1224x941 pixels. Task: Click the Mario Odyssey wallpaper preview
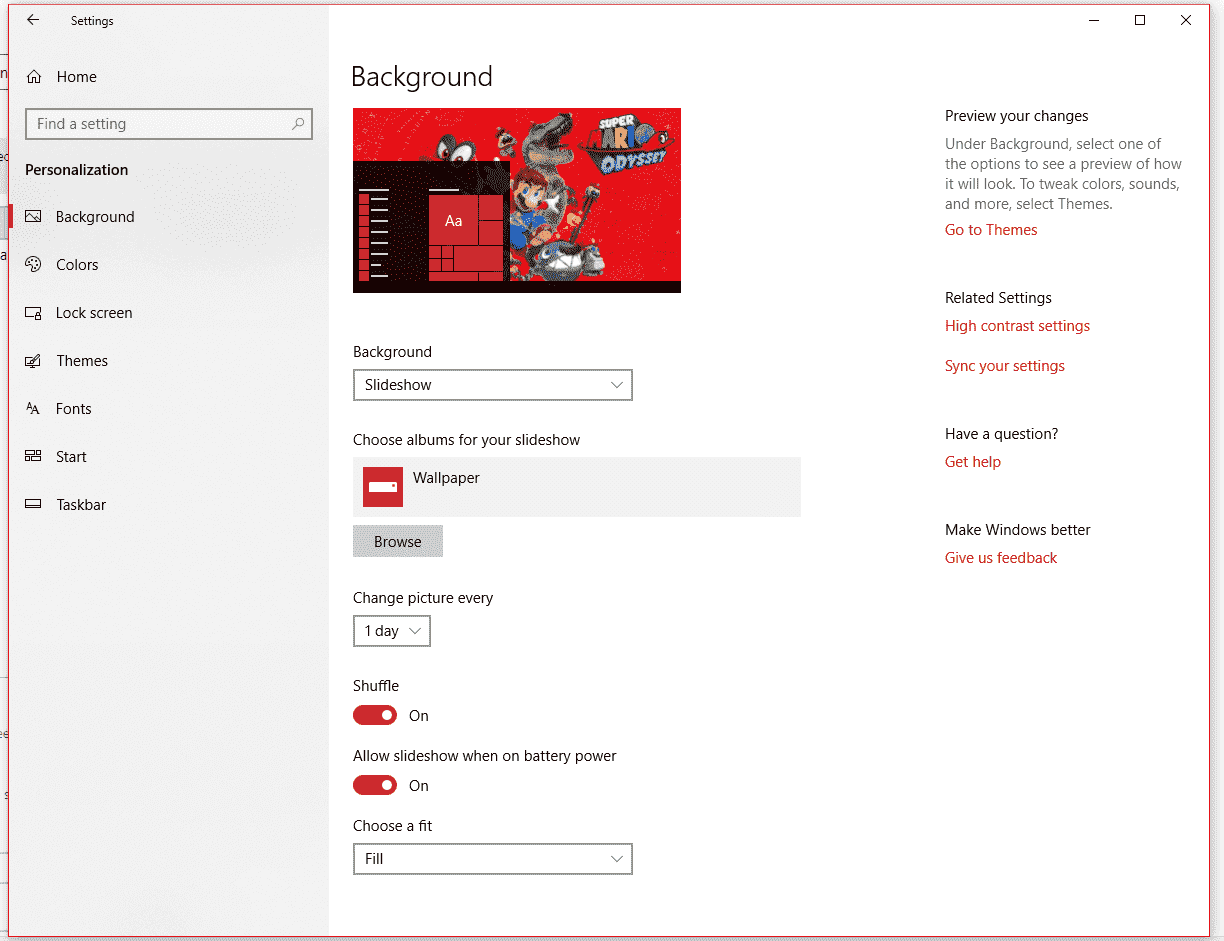(x=517, y=200)
